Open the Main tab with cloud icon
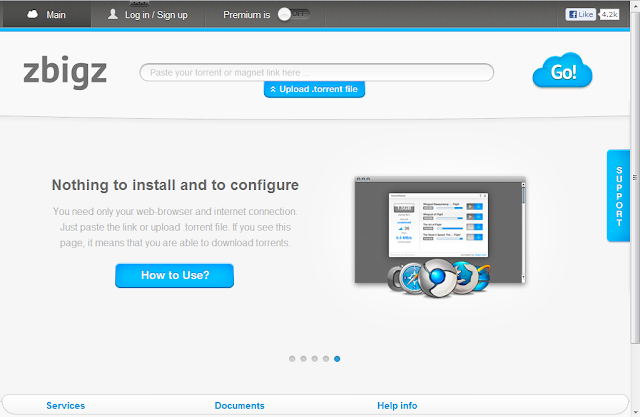The image size is (640, 417). point(46,15)
